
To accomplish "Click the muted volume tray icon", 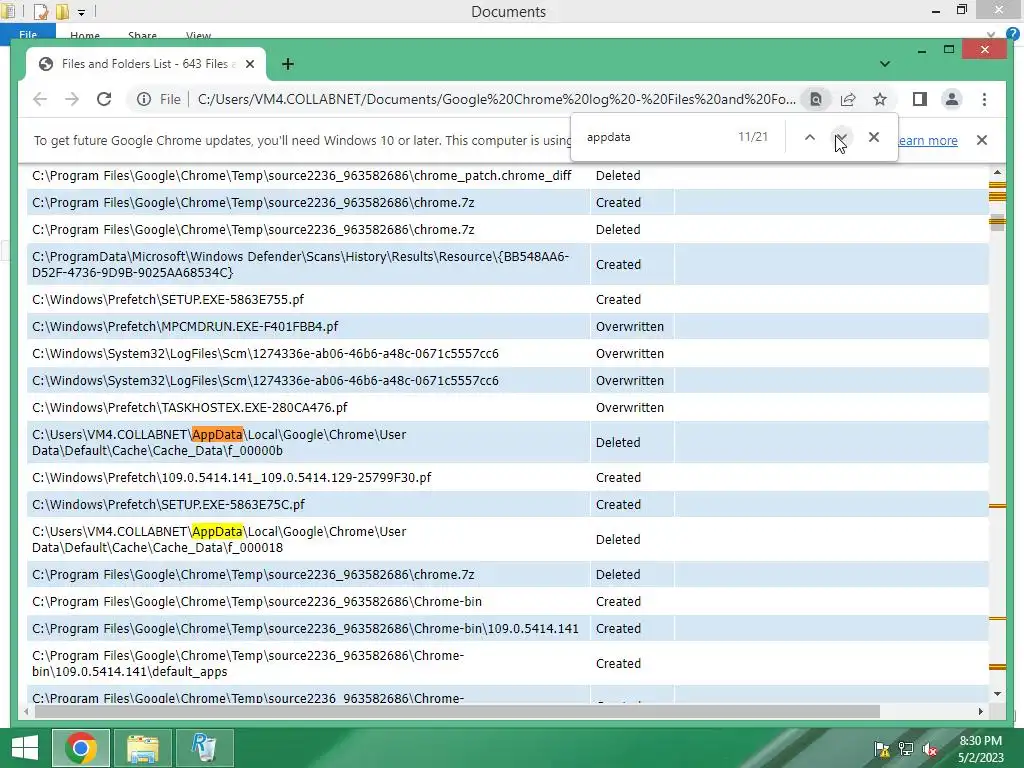I will pyautogui.click(x=930, y=749).
